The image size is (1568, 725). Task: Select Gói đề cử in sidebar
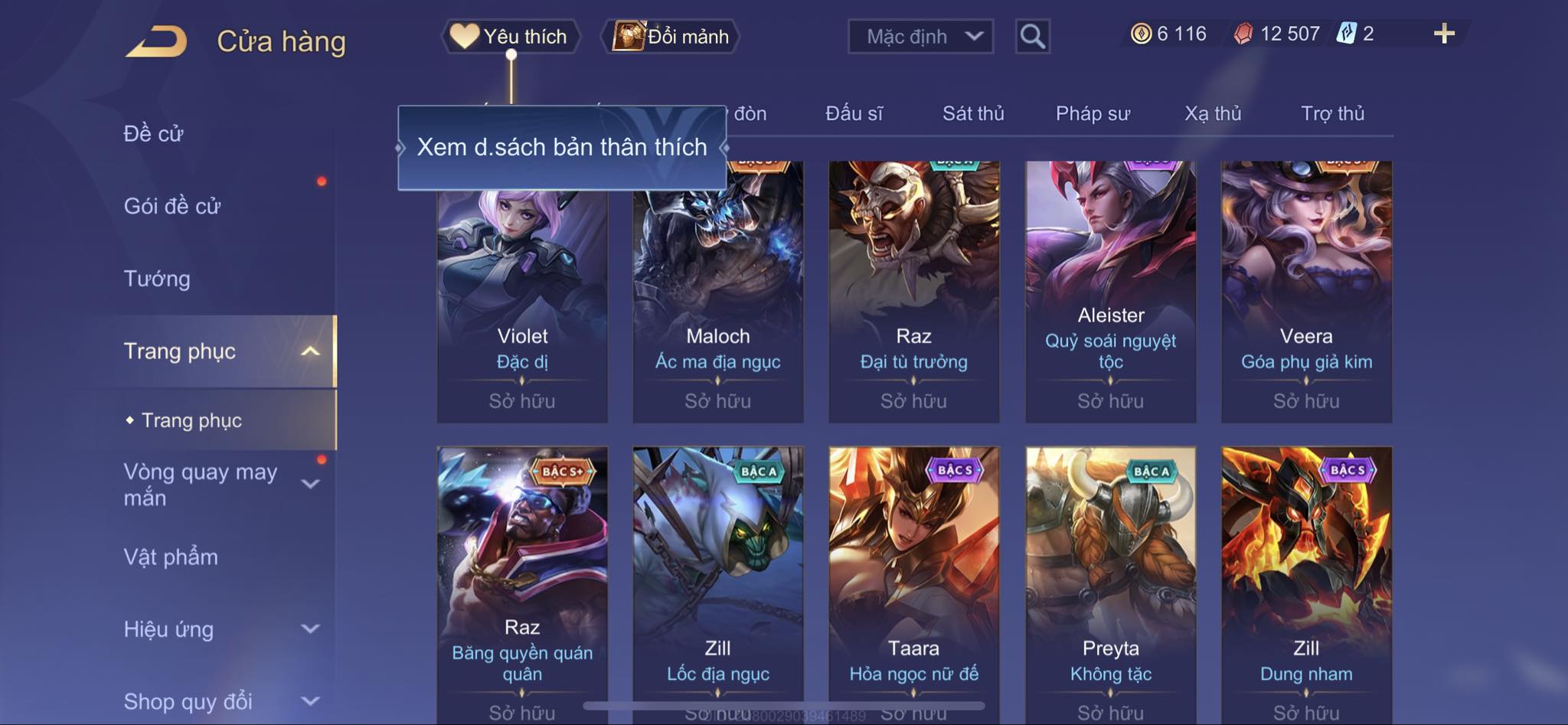172,206
